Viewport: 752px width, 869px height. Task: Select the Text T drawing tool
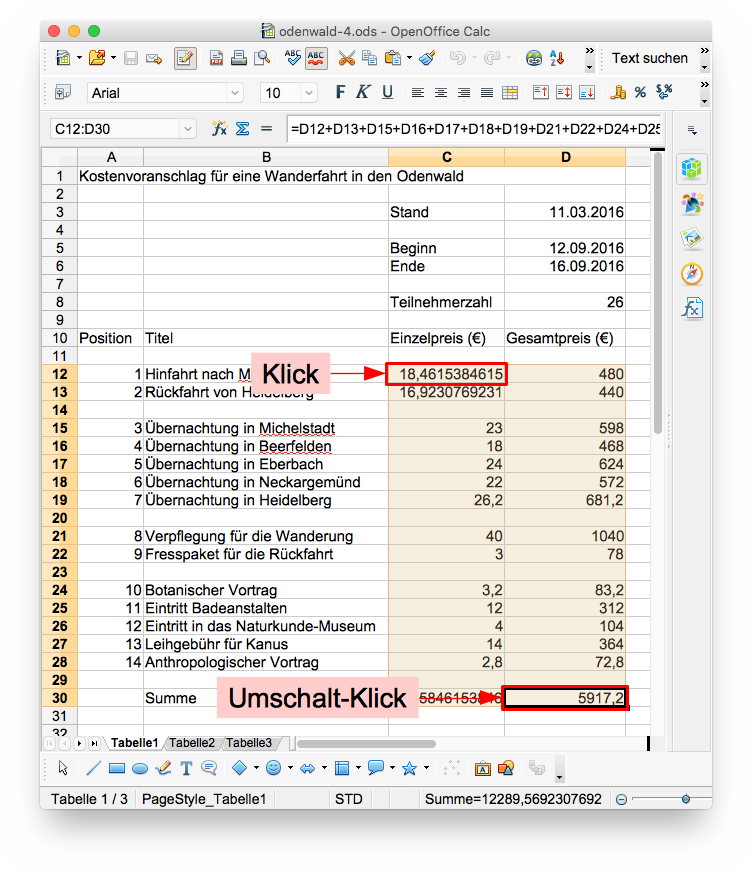point(186,768)
